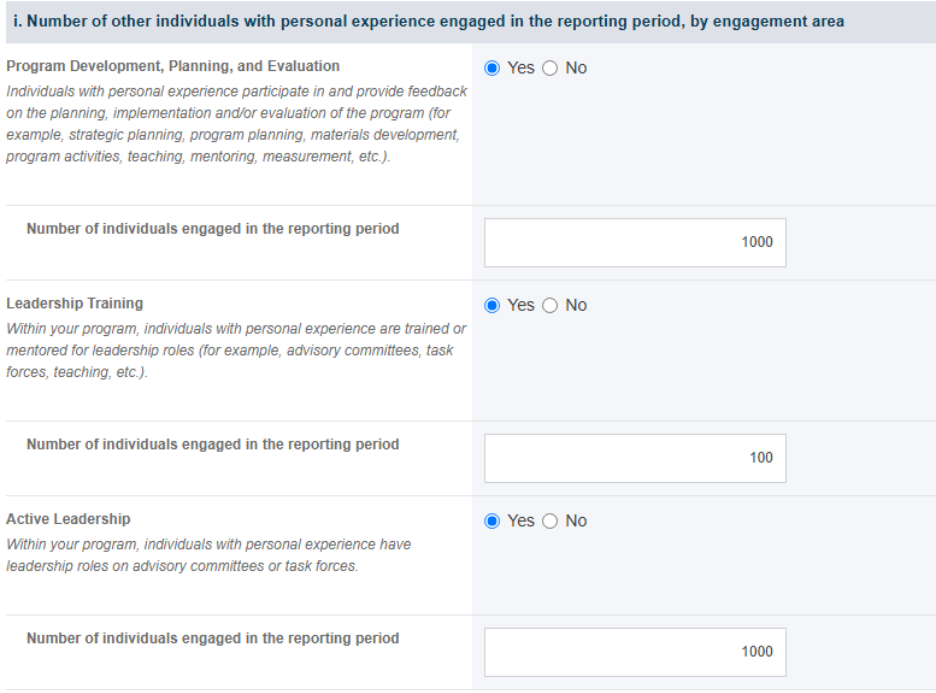The image size is (936, 693).
Task: Focus Program Development individuals engaged number field
Action: (635, 242)
